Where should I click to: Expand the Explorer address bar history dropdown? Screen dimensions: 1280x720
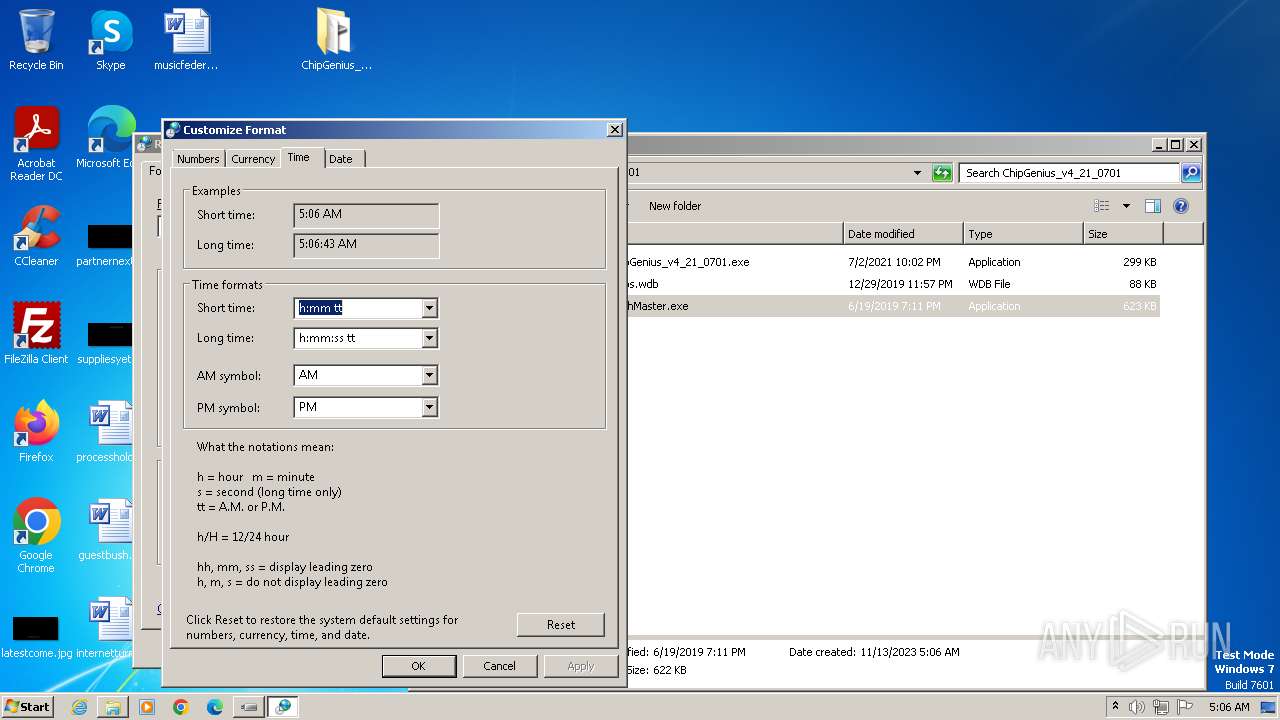pos(917,173)
